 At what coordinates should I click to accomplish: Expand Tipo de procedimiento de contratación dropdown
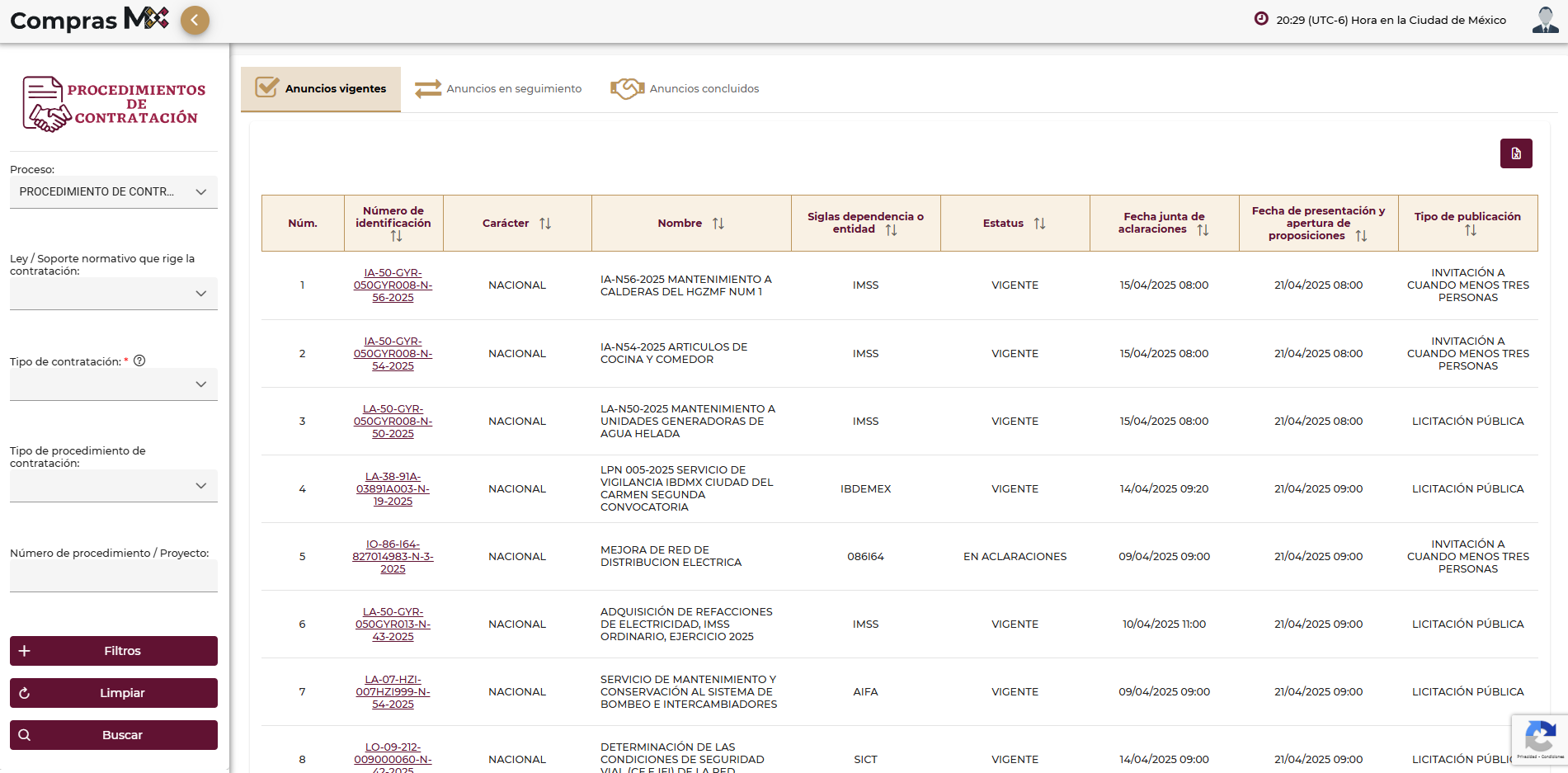[x=114, y=486]
